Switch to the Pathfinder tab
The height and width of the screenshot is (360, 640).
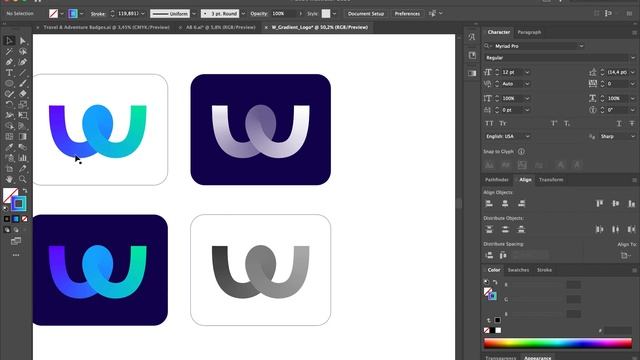coord(496,180)
